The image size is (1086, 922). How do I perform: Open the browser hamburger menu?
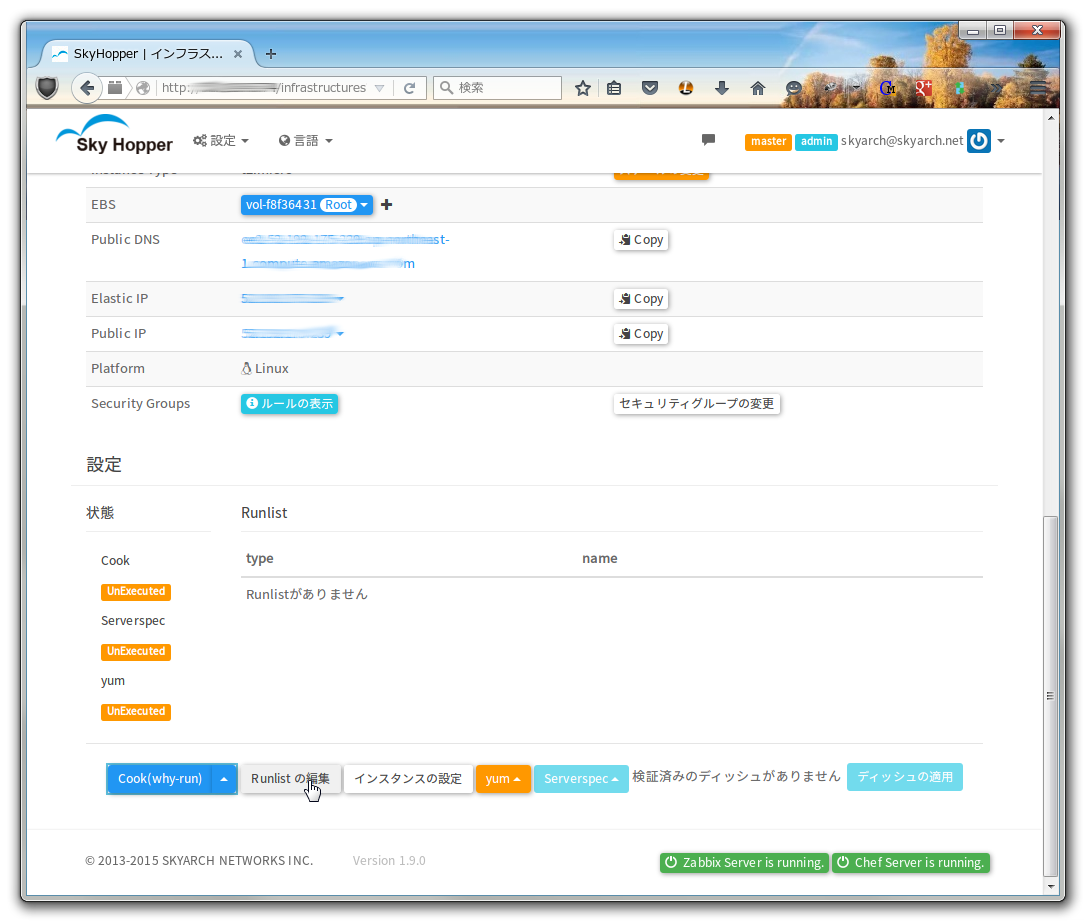point(1038,88)
